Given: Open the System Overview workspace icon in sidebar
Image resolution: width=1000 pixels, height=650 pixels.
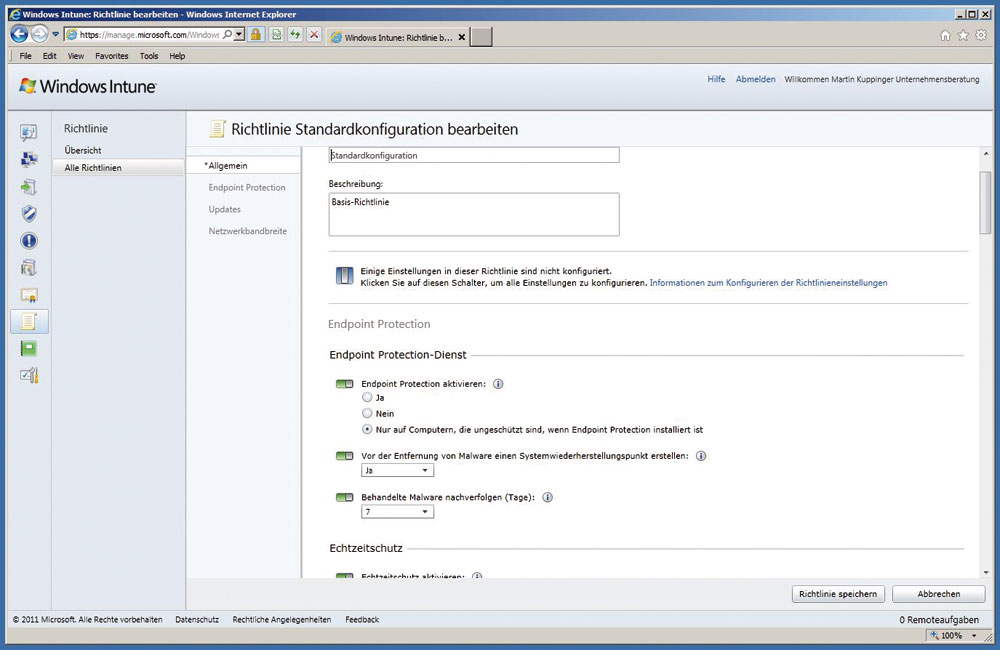Looking at the screenshot, I should [x=29, y=132].
